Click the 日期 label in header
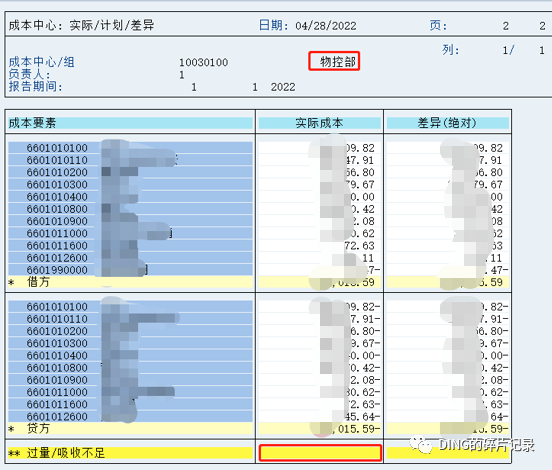Viewport: 552px width, 470px height. point(273,25)
